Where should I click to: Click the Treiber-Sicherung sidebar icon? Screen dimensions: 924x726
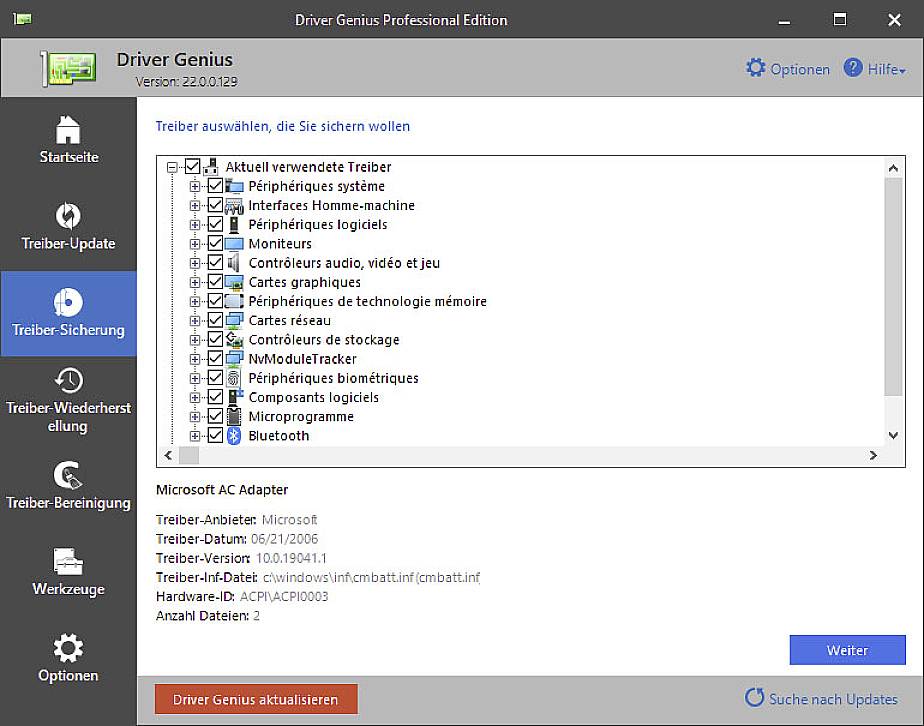click(68, 314)
